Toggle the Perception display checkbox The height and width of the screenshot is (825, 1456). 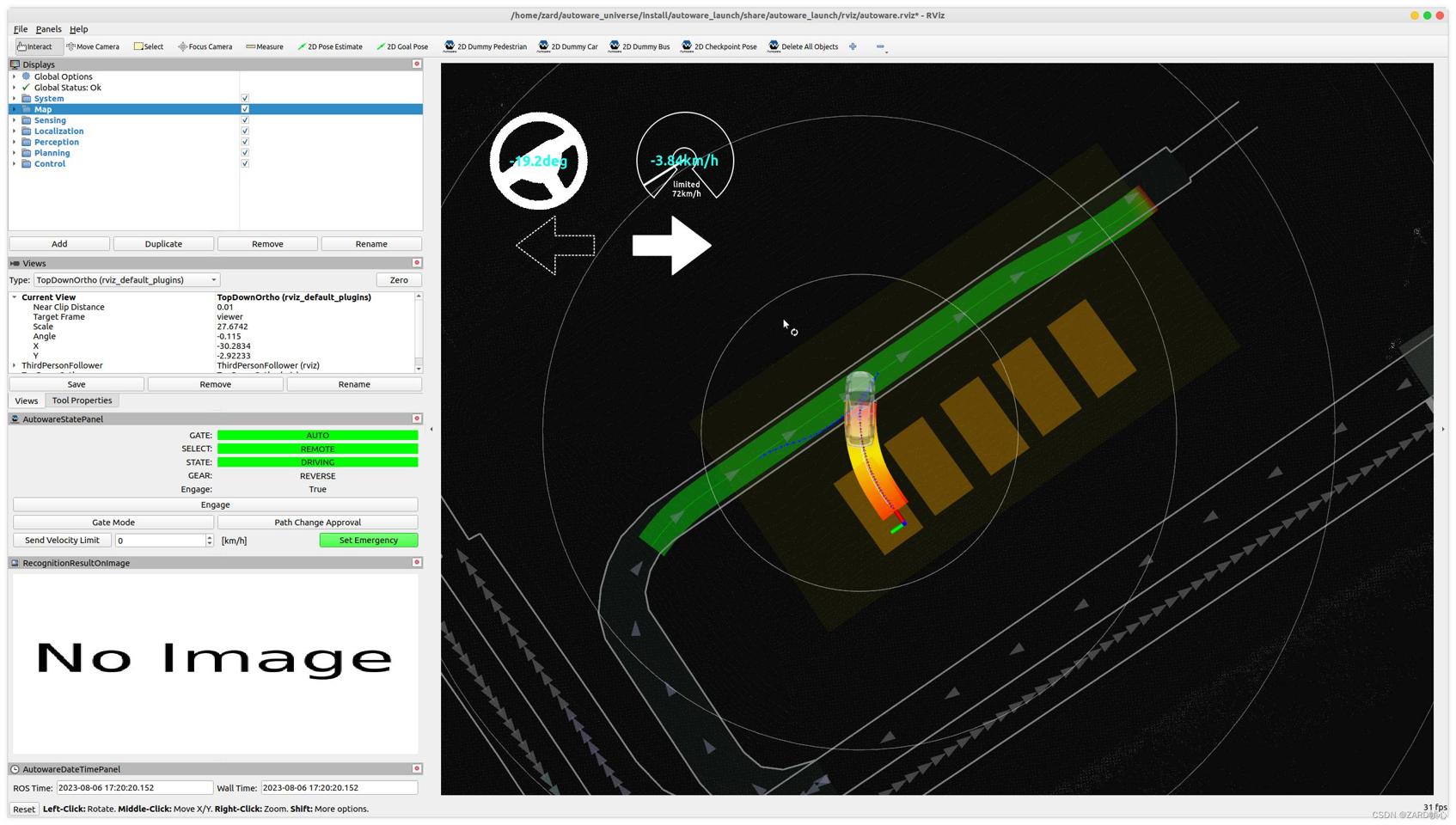coord(245,142)
